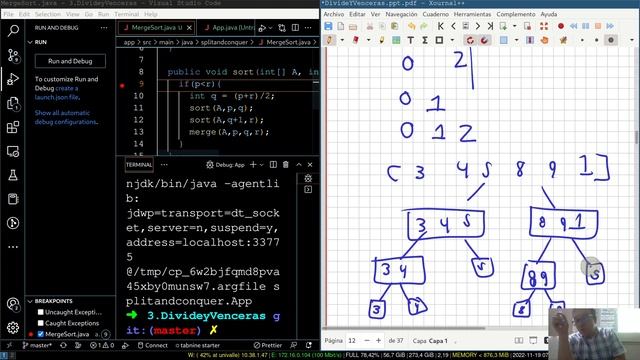Select Hand tool in Xournal++

point(544,40)
